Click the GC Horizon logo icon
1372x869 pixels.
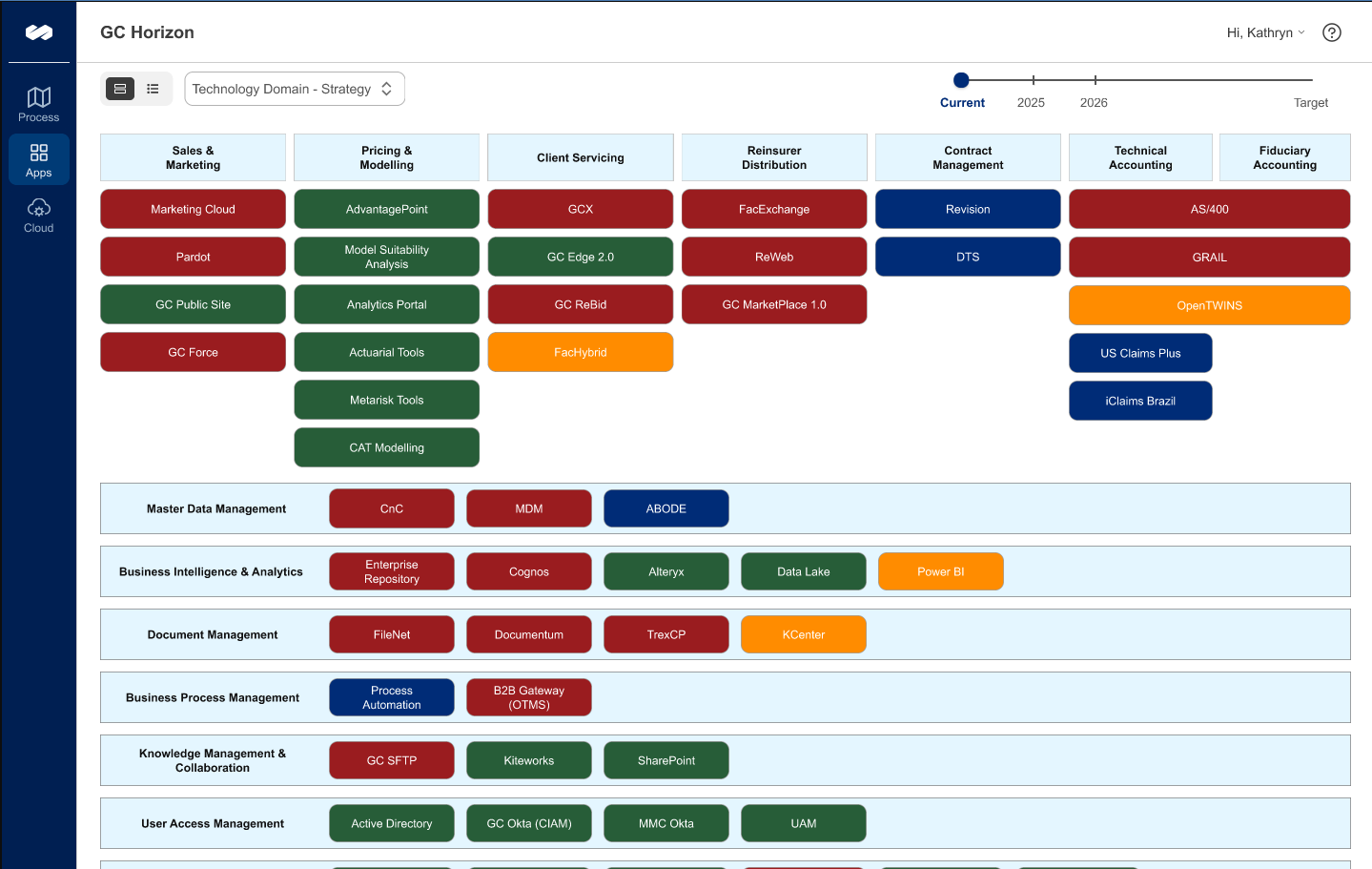(39, 32)
